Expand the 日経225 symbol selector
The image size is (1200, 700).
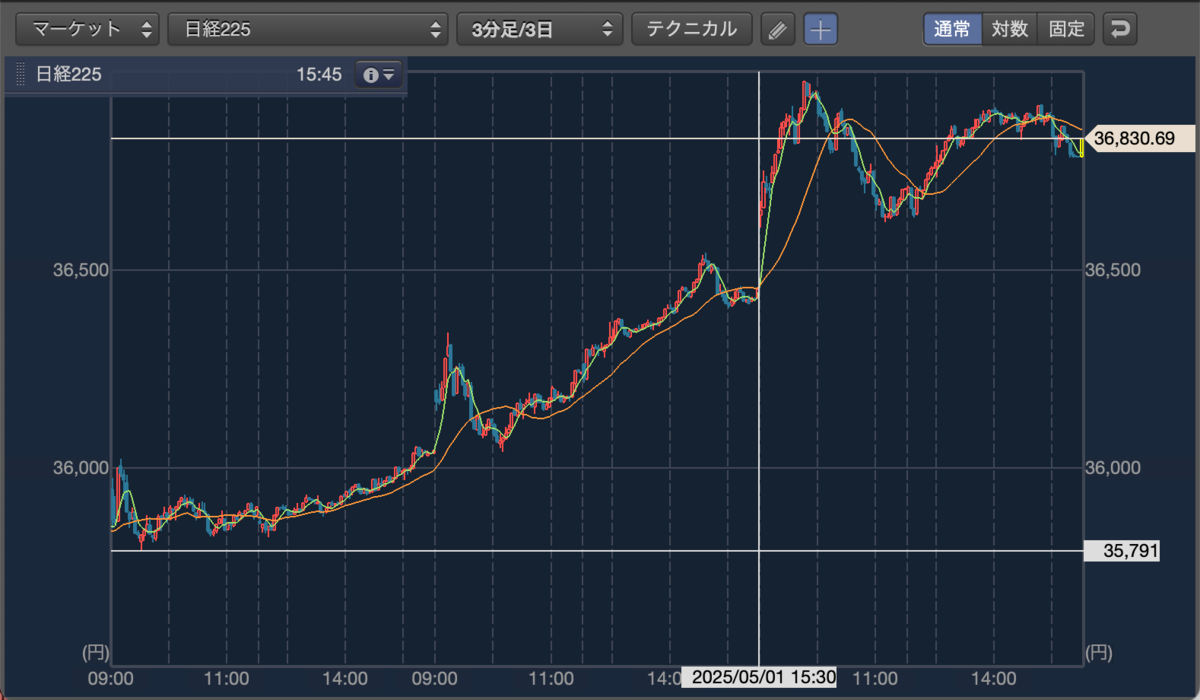pyautogui.click(x=307, y=29)
